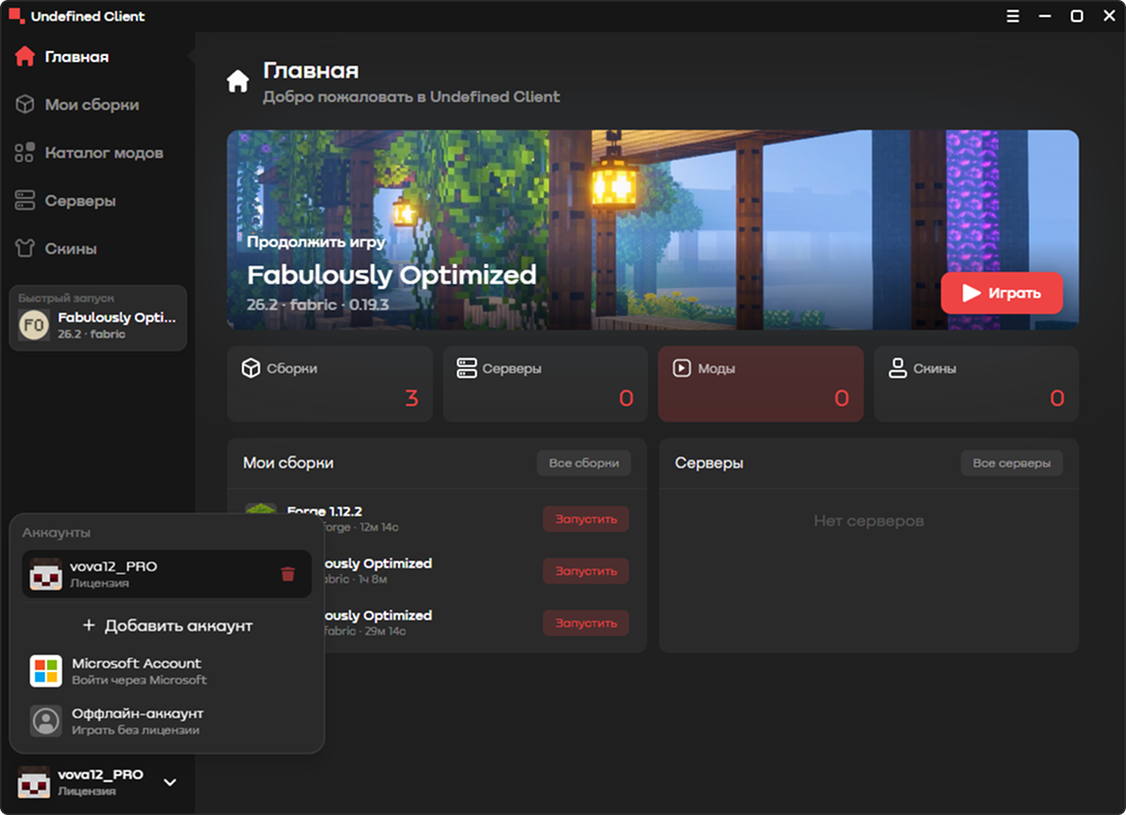Screen dimensions: 1126x815
Task: Click the play-box icon on Моды card
Action: pos(681,368)
